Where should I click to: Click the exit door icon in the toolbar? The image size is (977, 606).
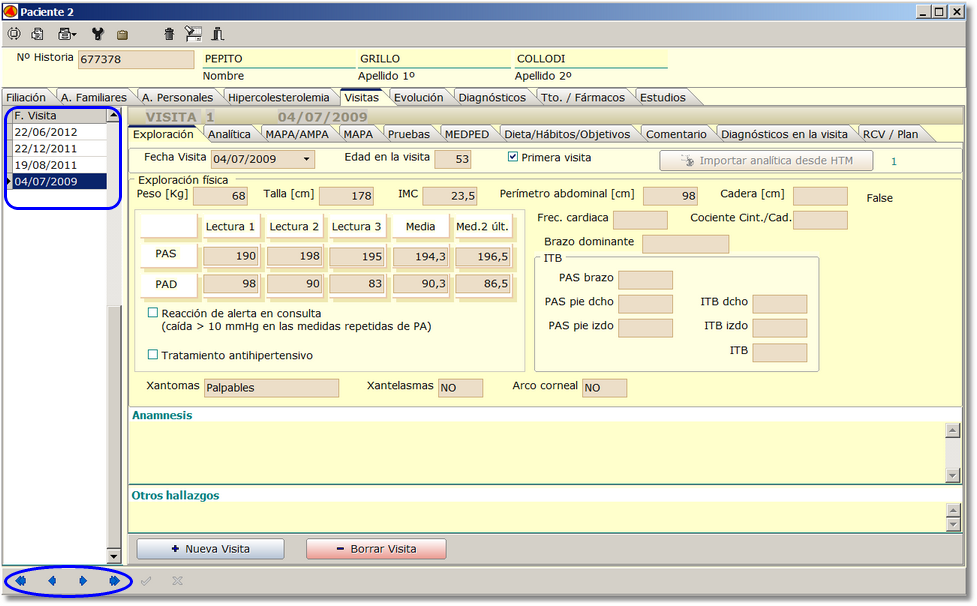(x=217, y=34)
